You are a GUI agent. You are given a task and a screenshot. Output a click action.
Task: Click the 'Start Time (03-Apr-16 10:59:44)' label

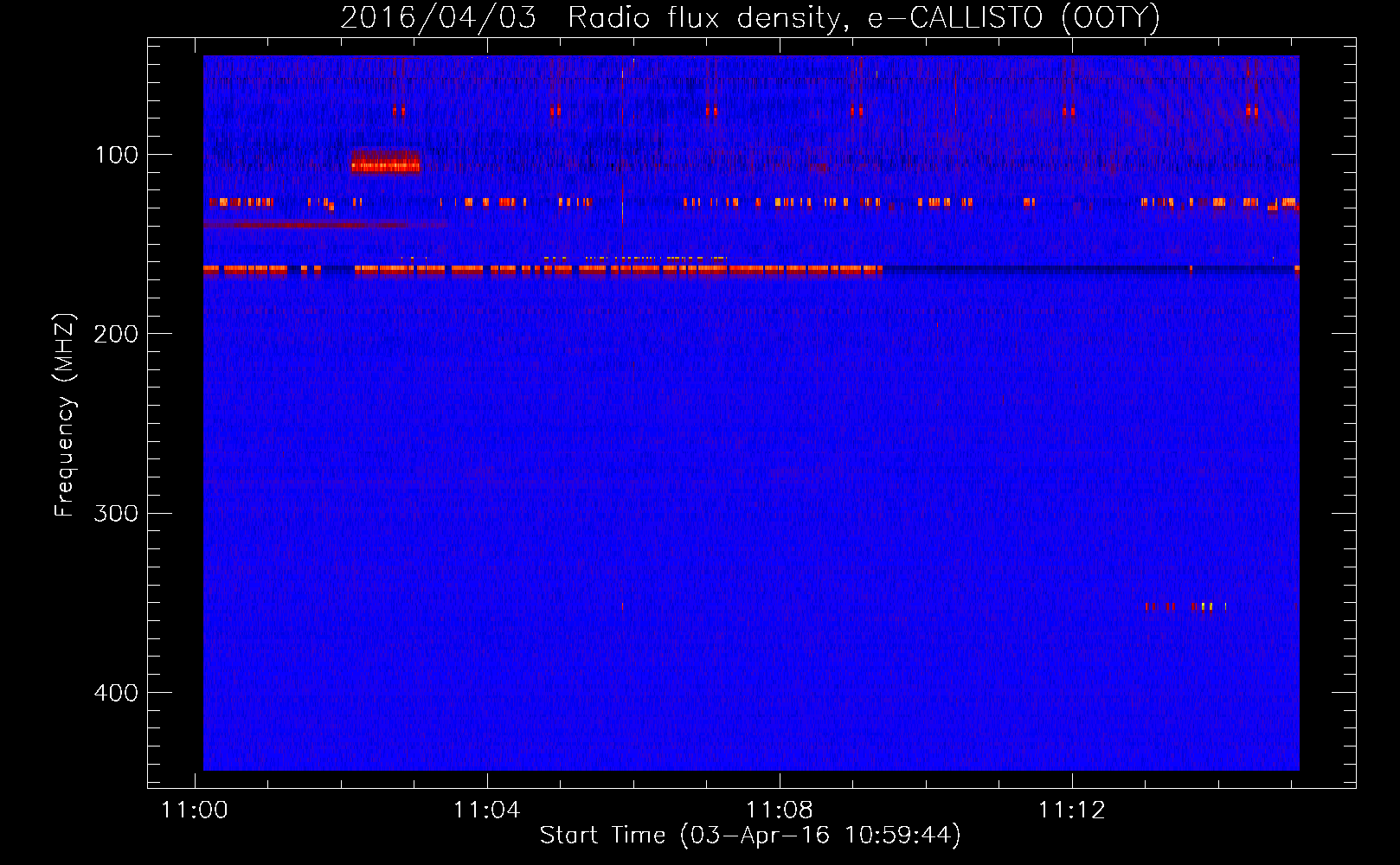pyautogui.click(x=750, y=835)
